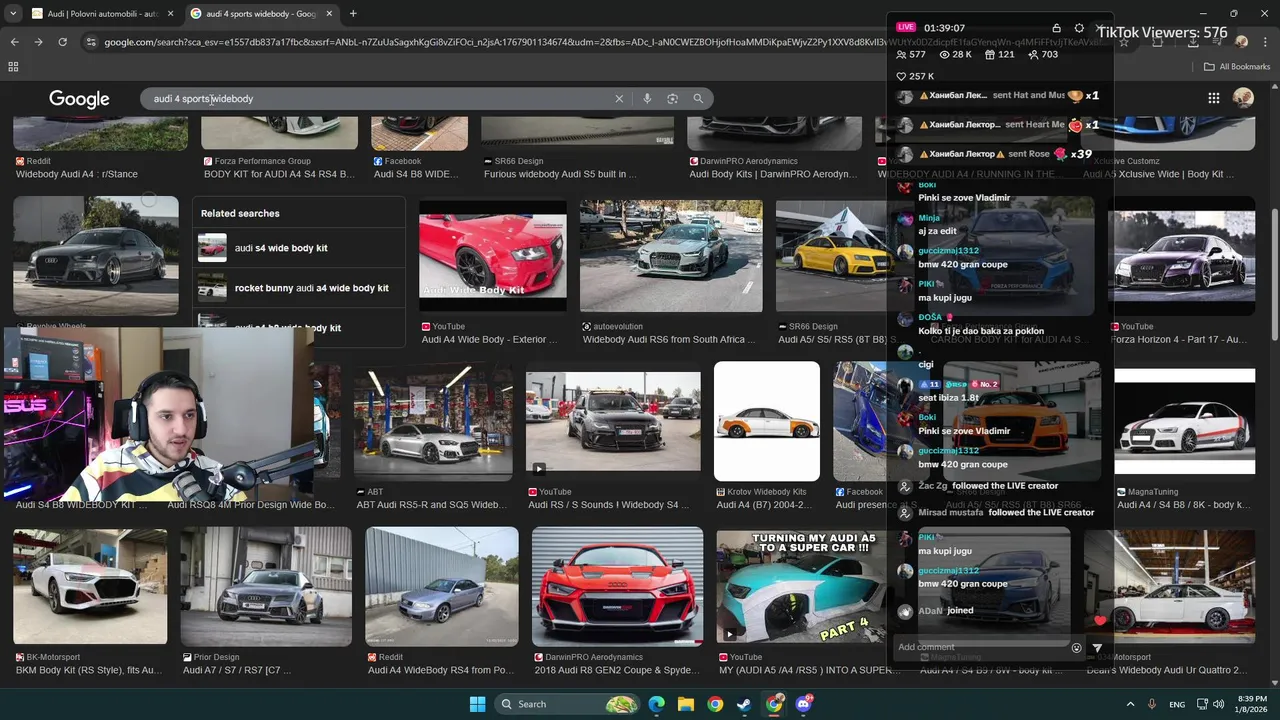Click the 577 viewers count

point(911,54)
